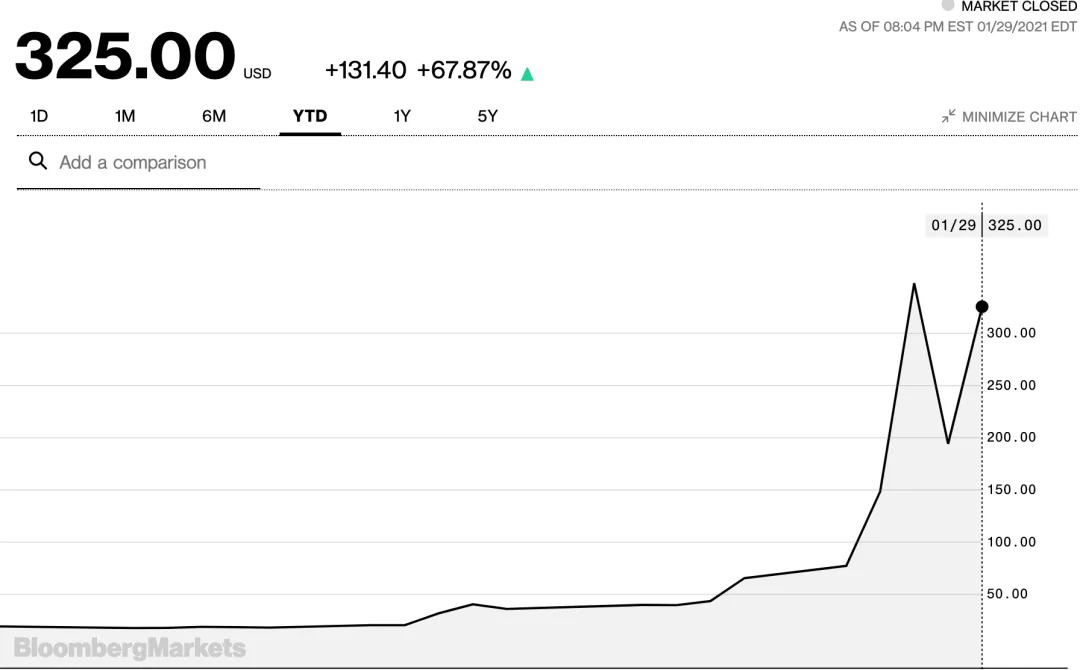1080x670 pixels.
Task: Click the 325.00 crosshair price label
Action: [x=1015, y=225]
